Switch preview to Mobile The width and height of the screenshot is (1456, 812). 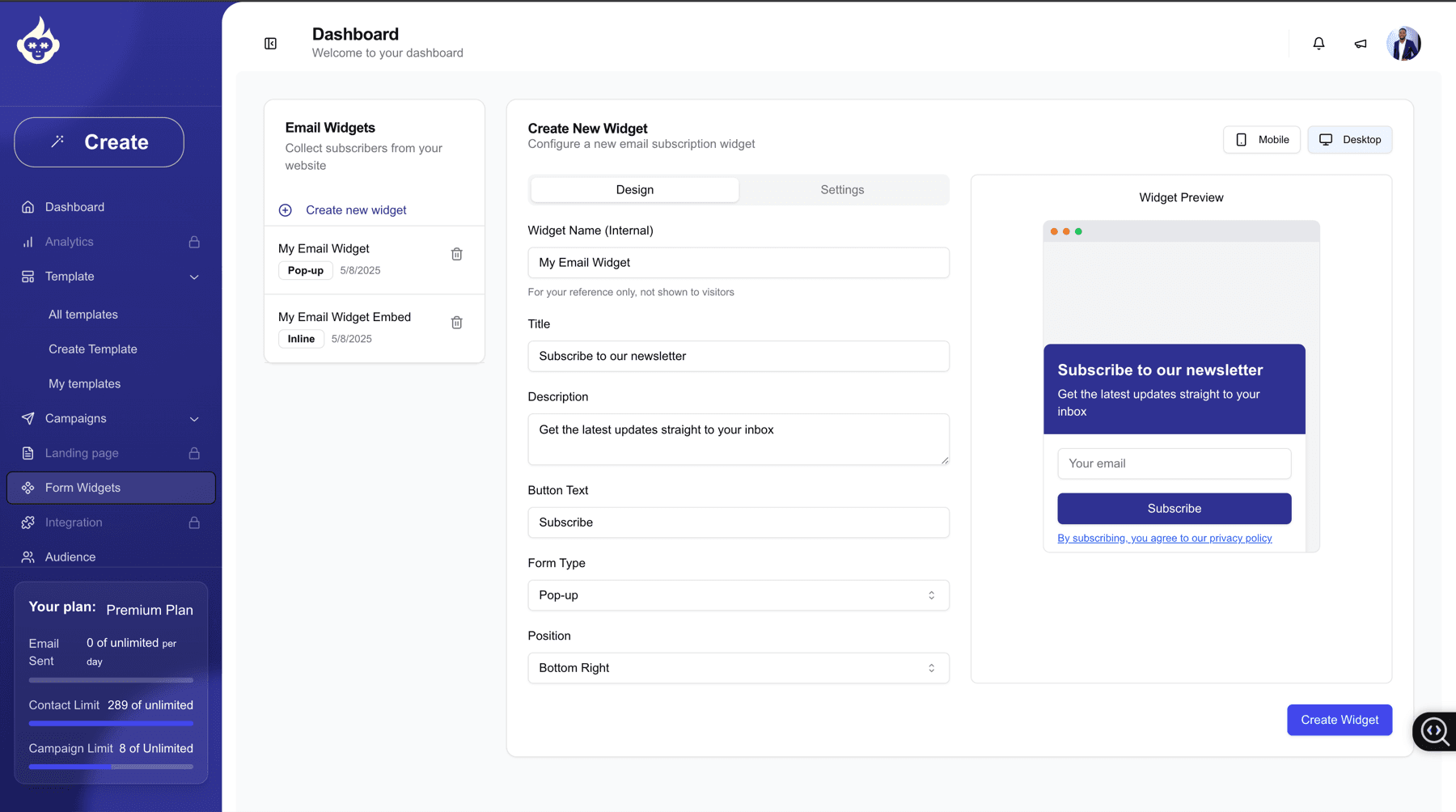click(1262, 140)
